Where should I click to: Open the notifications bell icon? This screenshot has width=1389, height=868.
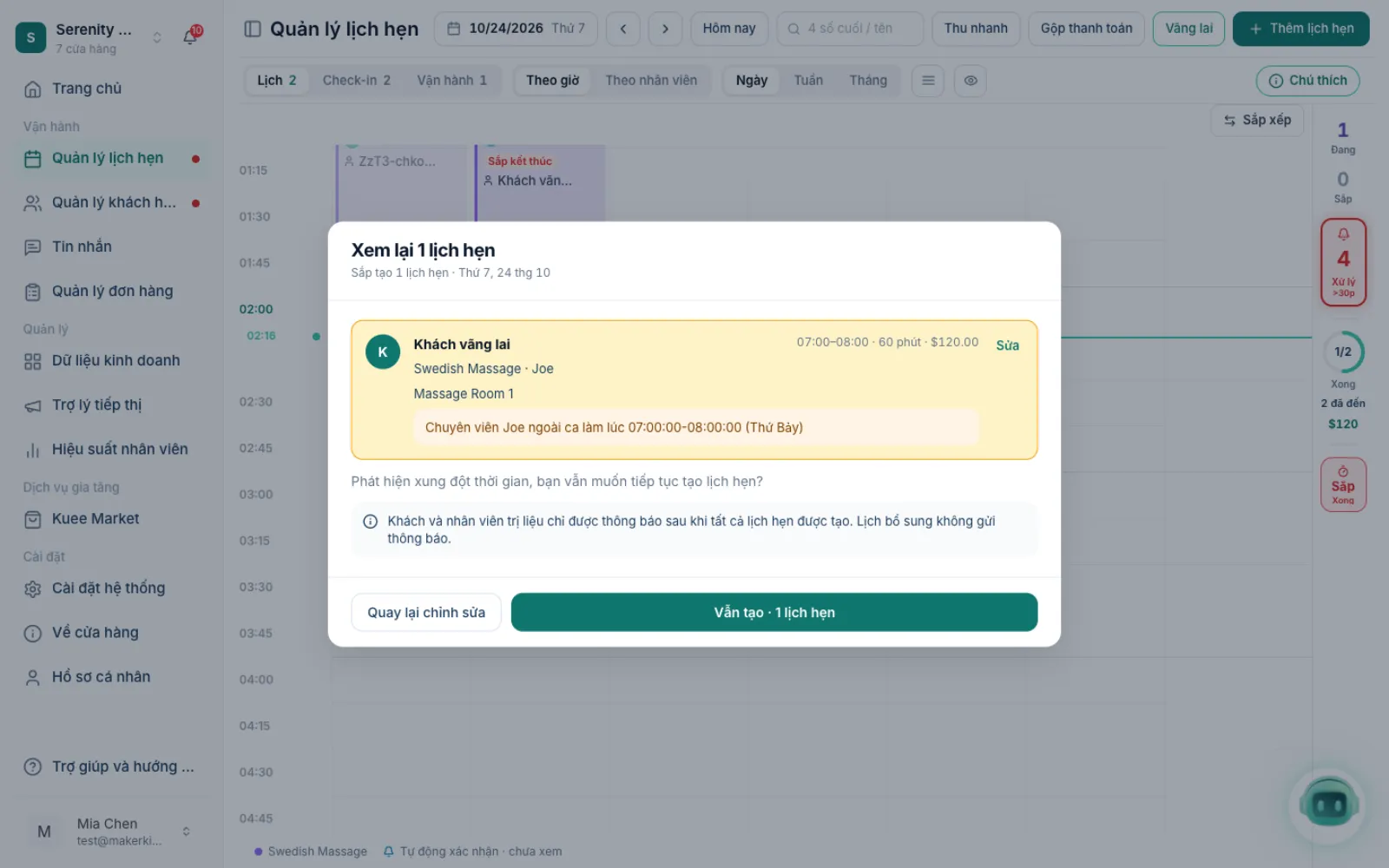coord(190,36)
